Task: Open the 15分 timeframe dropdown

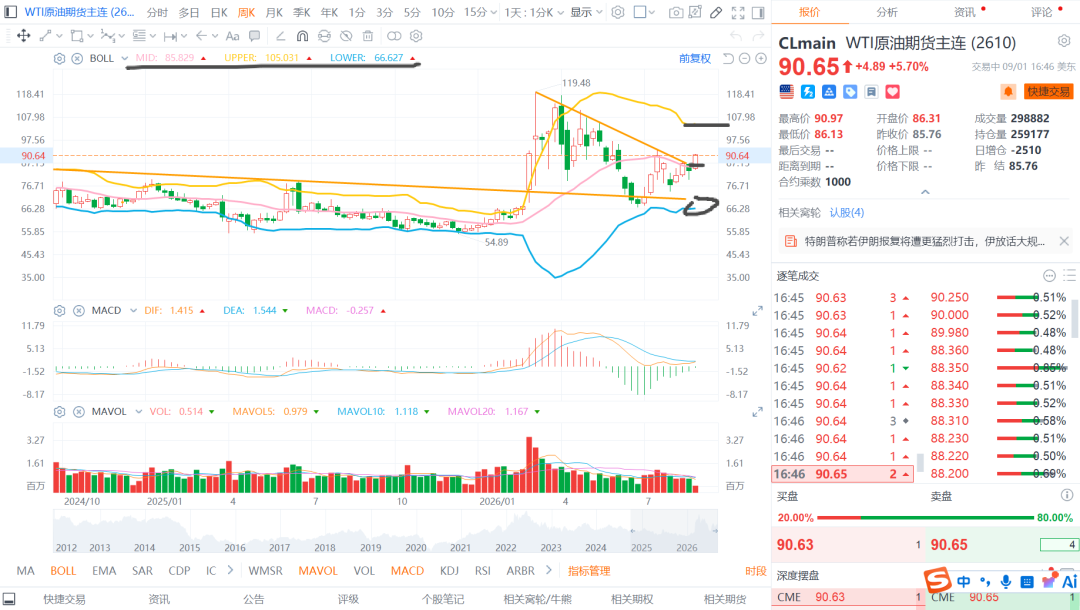Action: (x=480, y=12)
